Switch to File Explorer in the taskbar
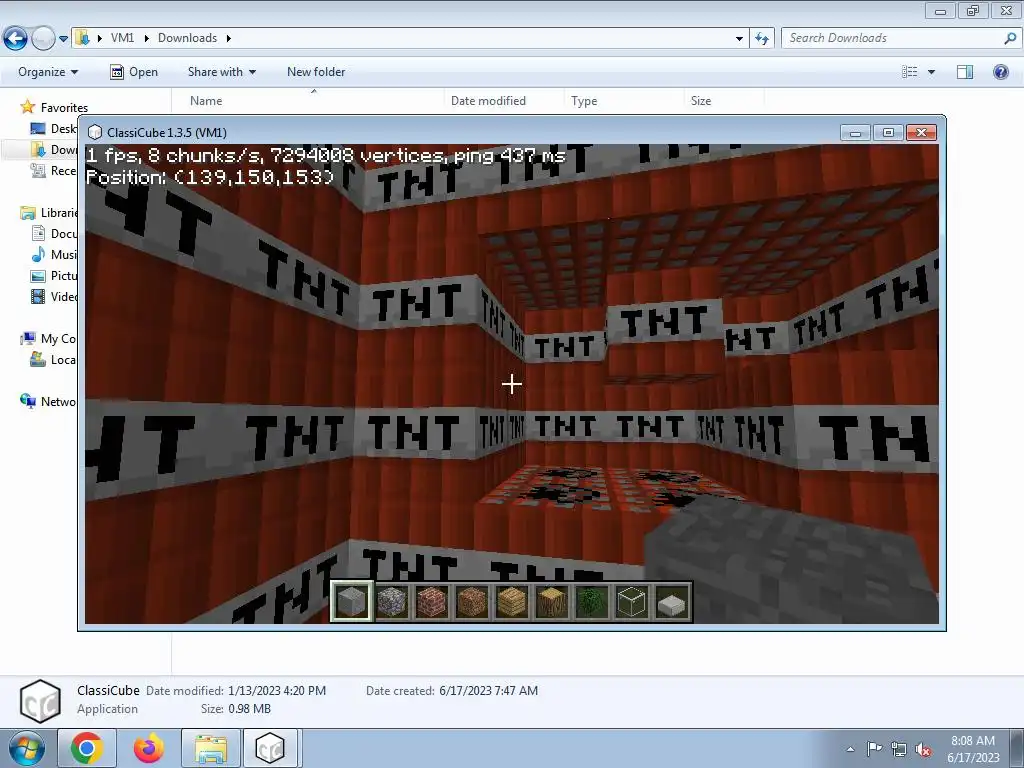Image resolution: width=1024 pixels, height=768 pixels. (x=211, y=748)
